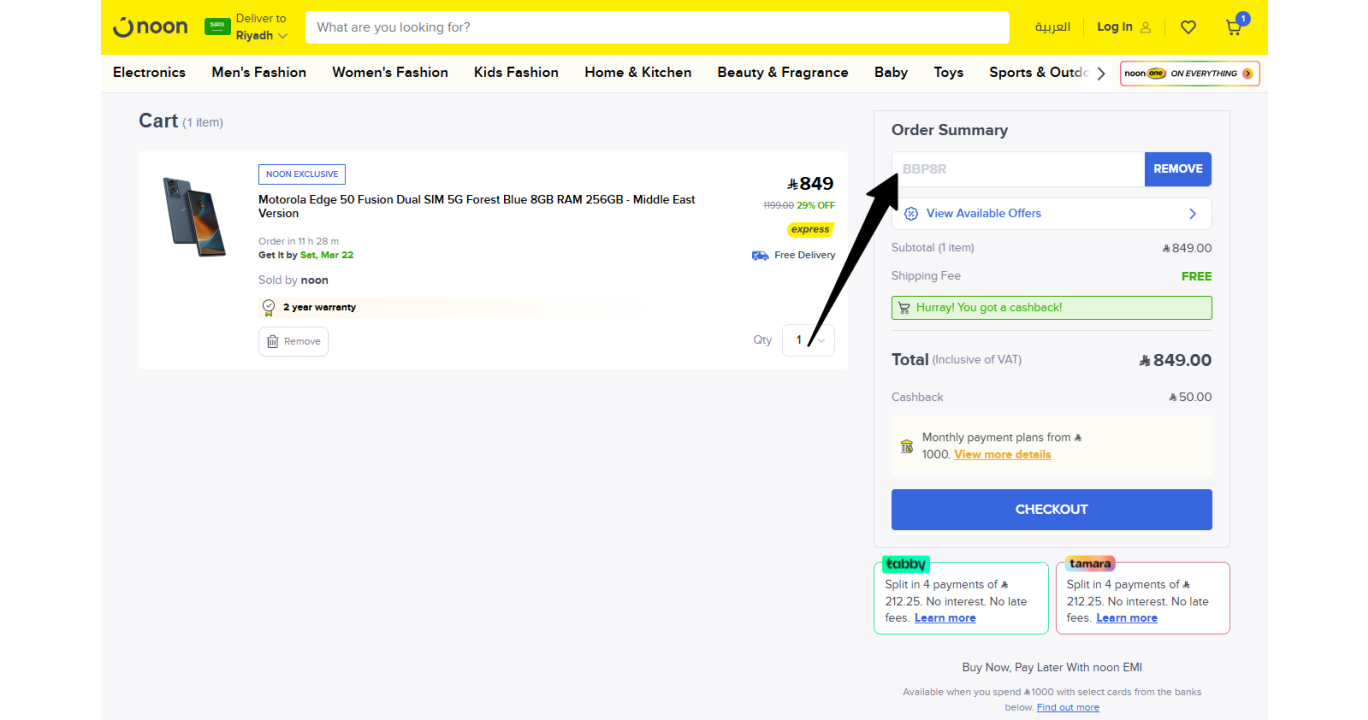Open the wishlist heart icon

point(1188,28)
